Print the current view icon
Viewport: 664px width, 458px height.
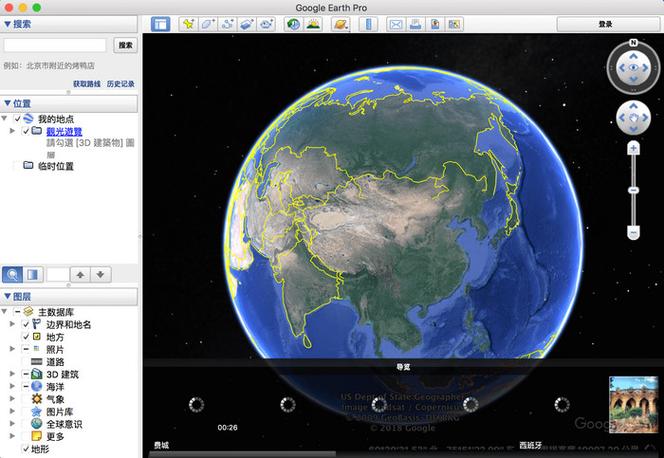(x=415, y=24)
